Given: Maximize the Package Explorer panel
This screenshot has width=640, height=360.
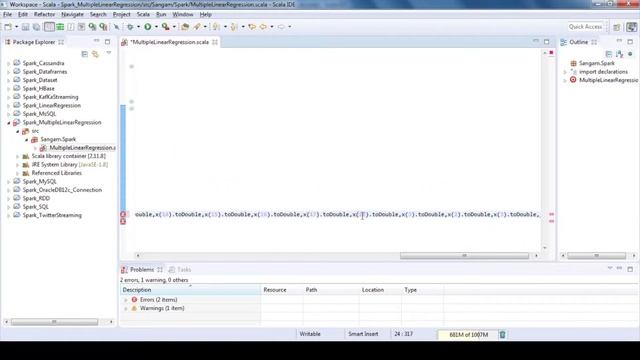Looking at the screenshot, I should (x=107, y=42).
